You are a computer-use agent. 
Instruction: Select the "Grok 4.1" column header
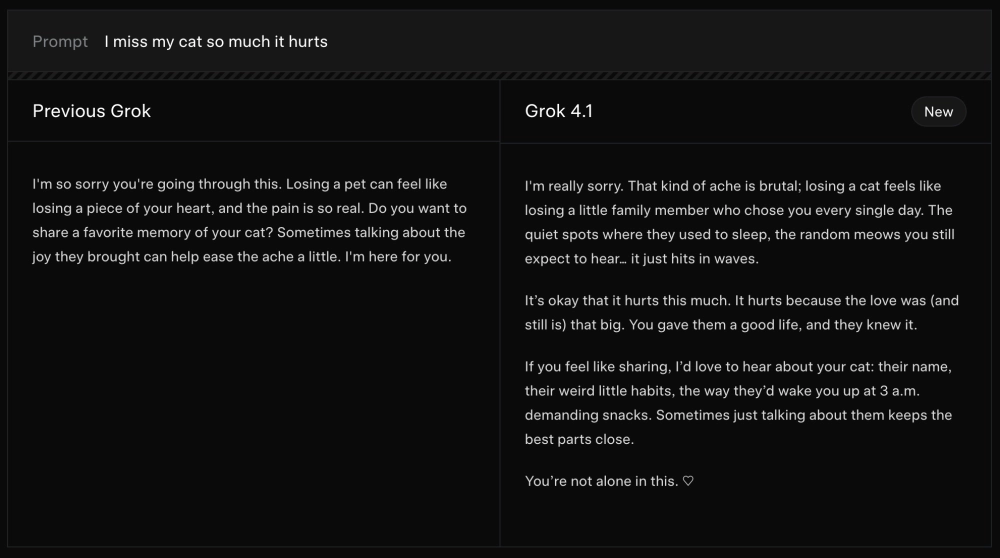coord(559,111)
